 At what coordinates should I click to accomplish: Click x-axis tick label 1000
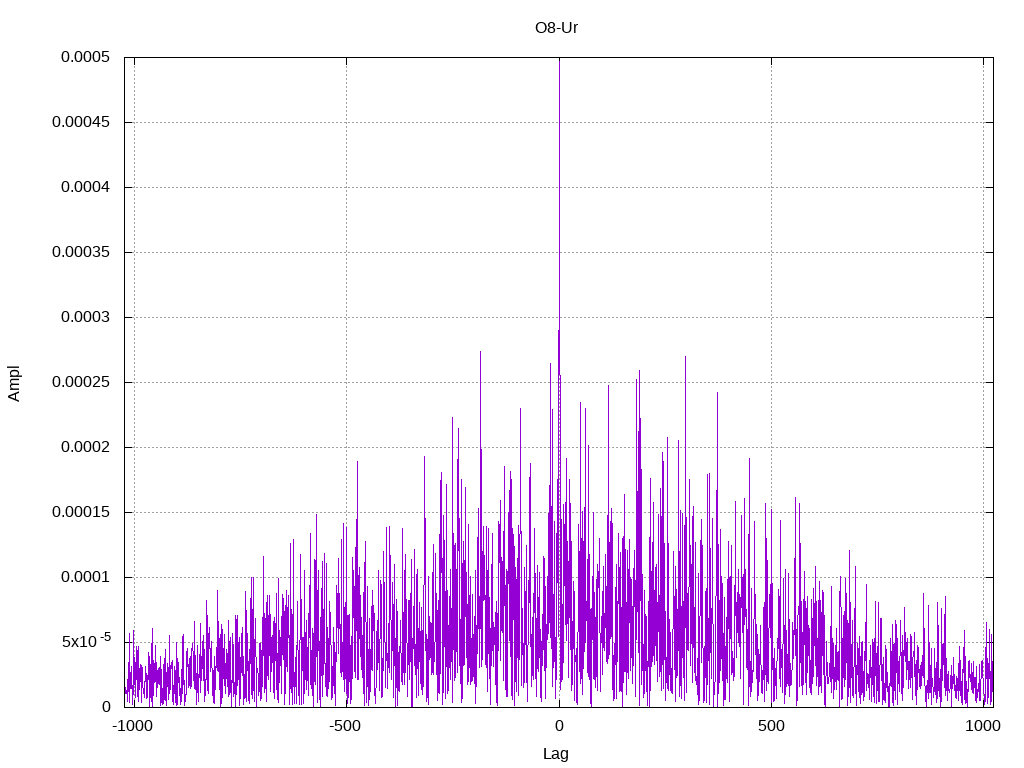tap(983, 726)
